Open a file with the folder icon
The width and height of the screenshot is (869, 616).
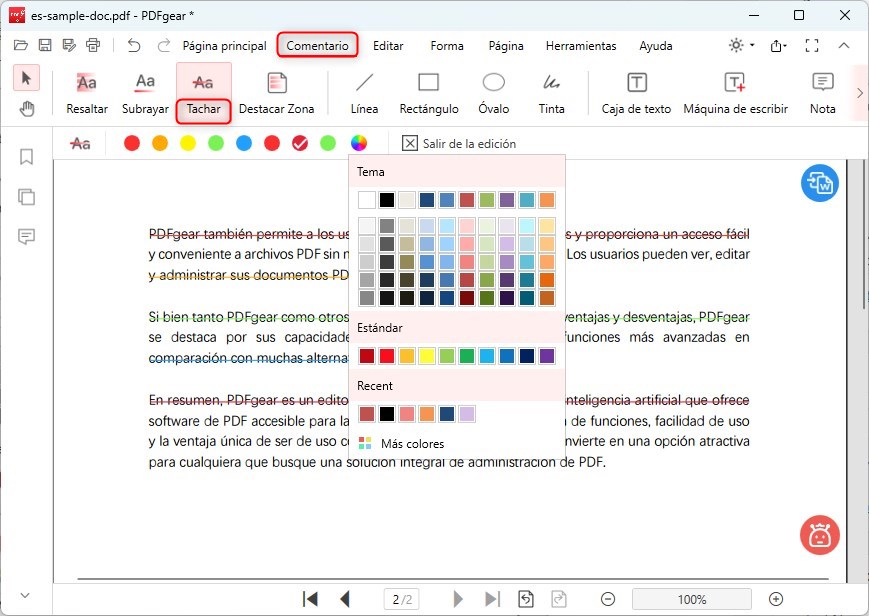[x=21, y=45]
